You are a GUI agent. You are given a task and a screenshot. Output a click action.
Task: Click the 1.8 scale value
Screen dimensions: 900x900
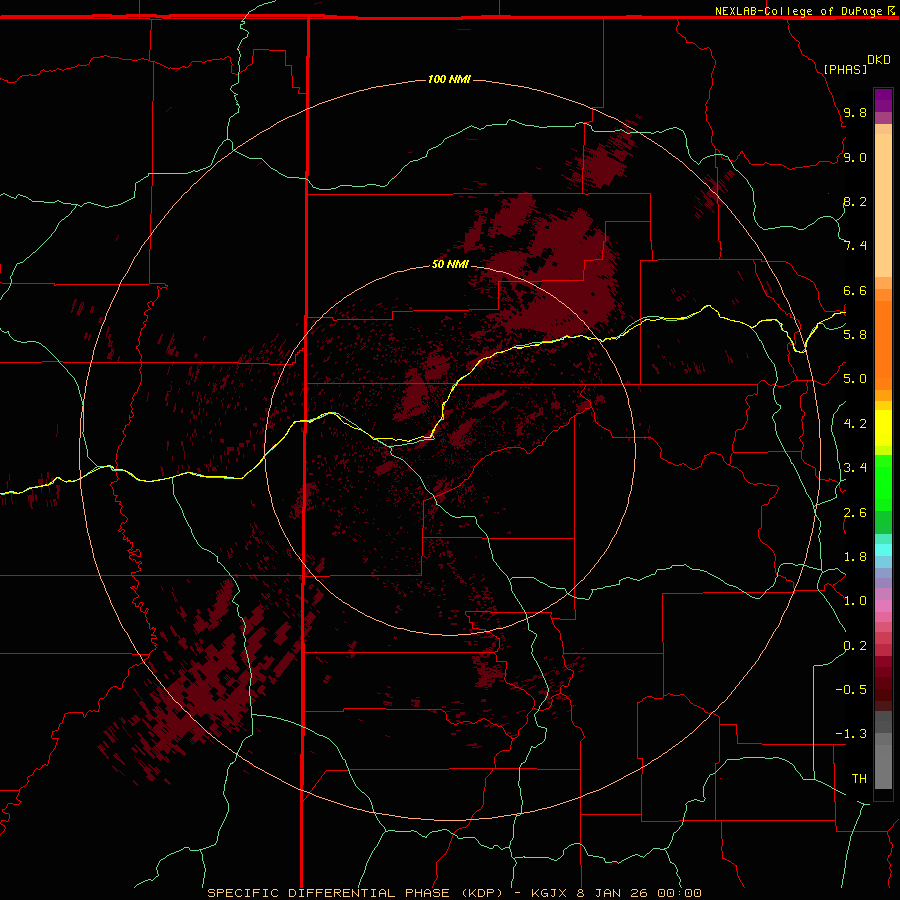pyautogui.click(x=855, y=556)
